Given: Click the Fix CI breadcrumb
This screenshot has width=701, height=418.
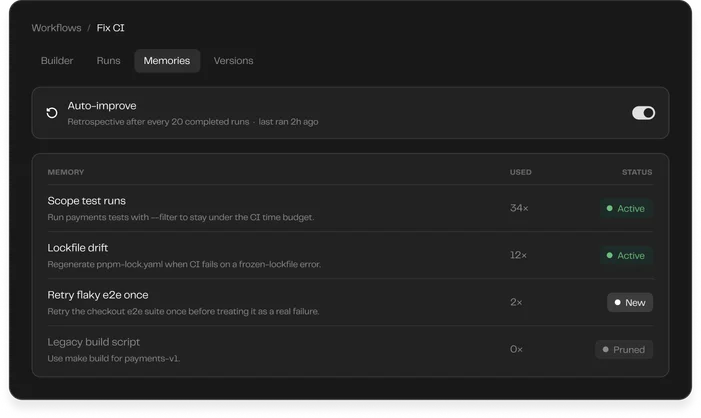Looking at the screenshot, I should pos(110,28).
